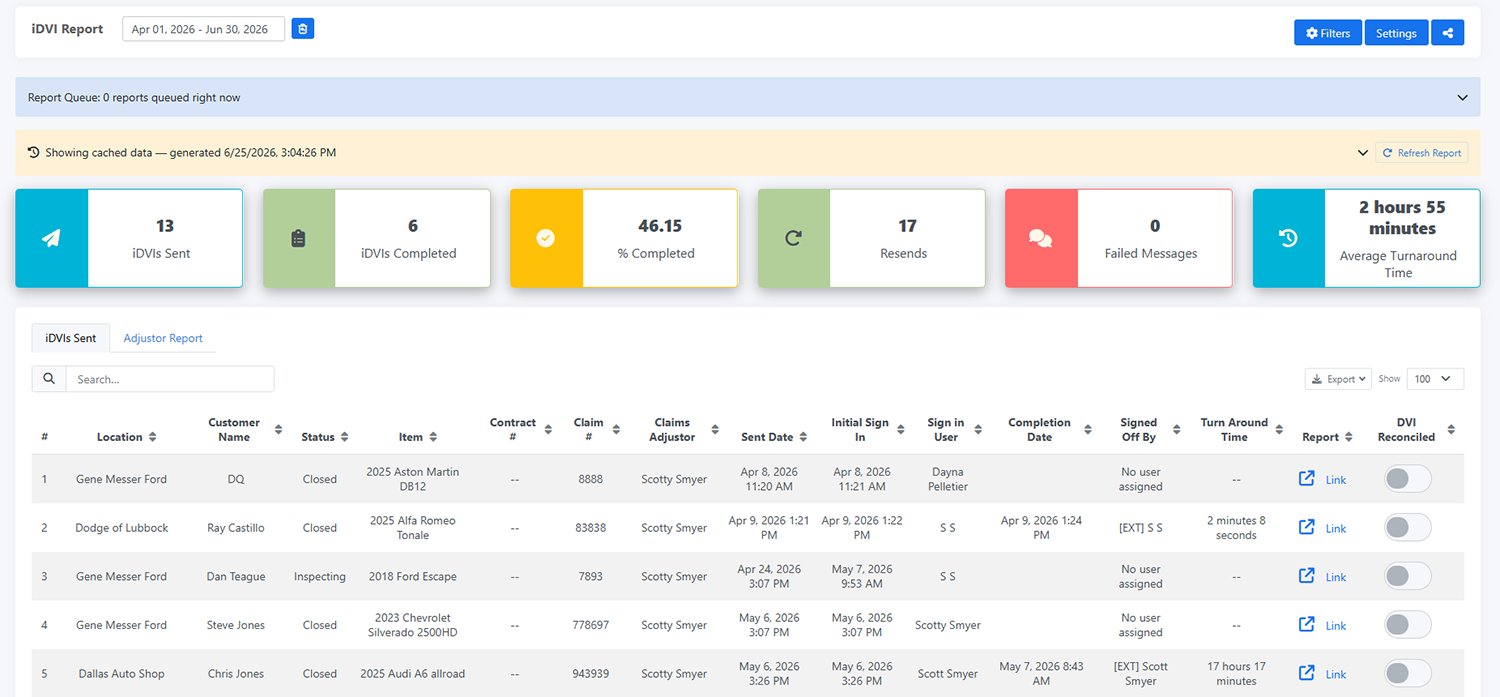Click the clock Average Turnaround Time icon
Screen dimensions: 1500x697
pos(1289,239)
